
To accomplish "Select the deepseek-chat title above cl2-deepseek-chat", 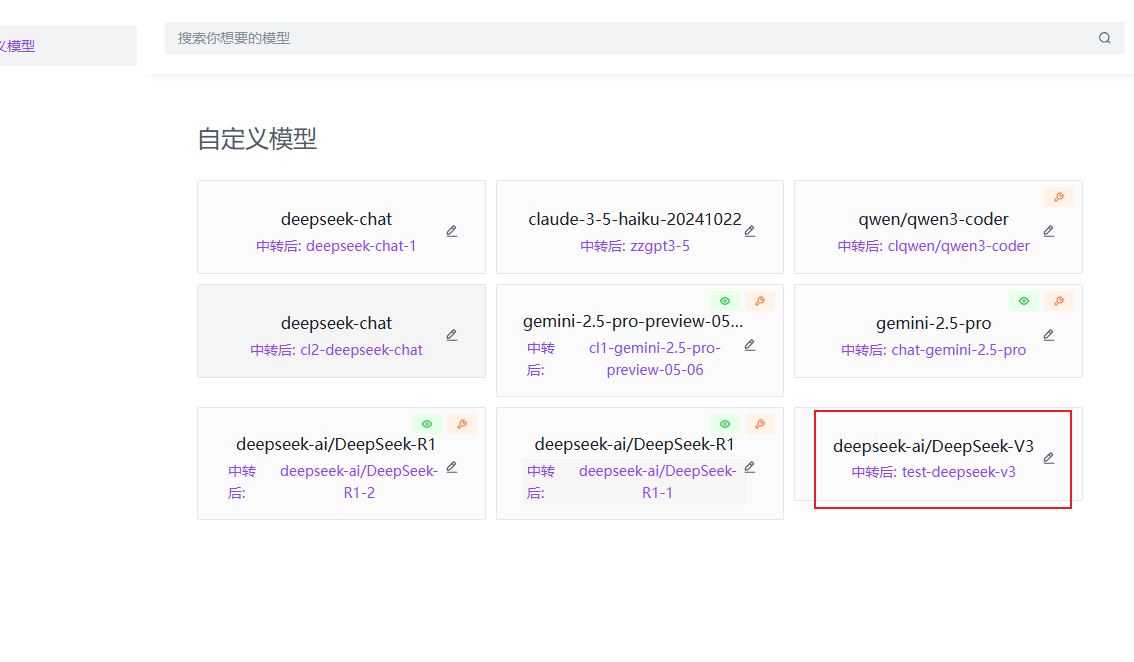I will tap(336, 323).
